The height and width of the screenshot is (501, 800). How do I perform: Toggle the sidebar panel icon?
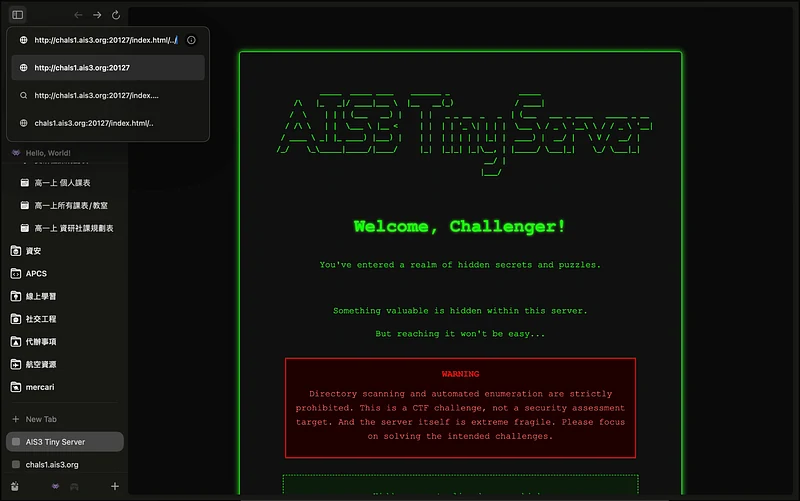18,15
